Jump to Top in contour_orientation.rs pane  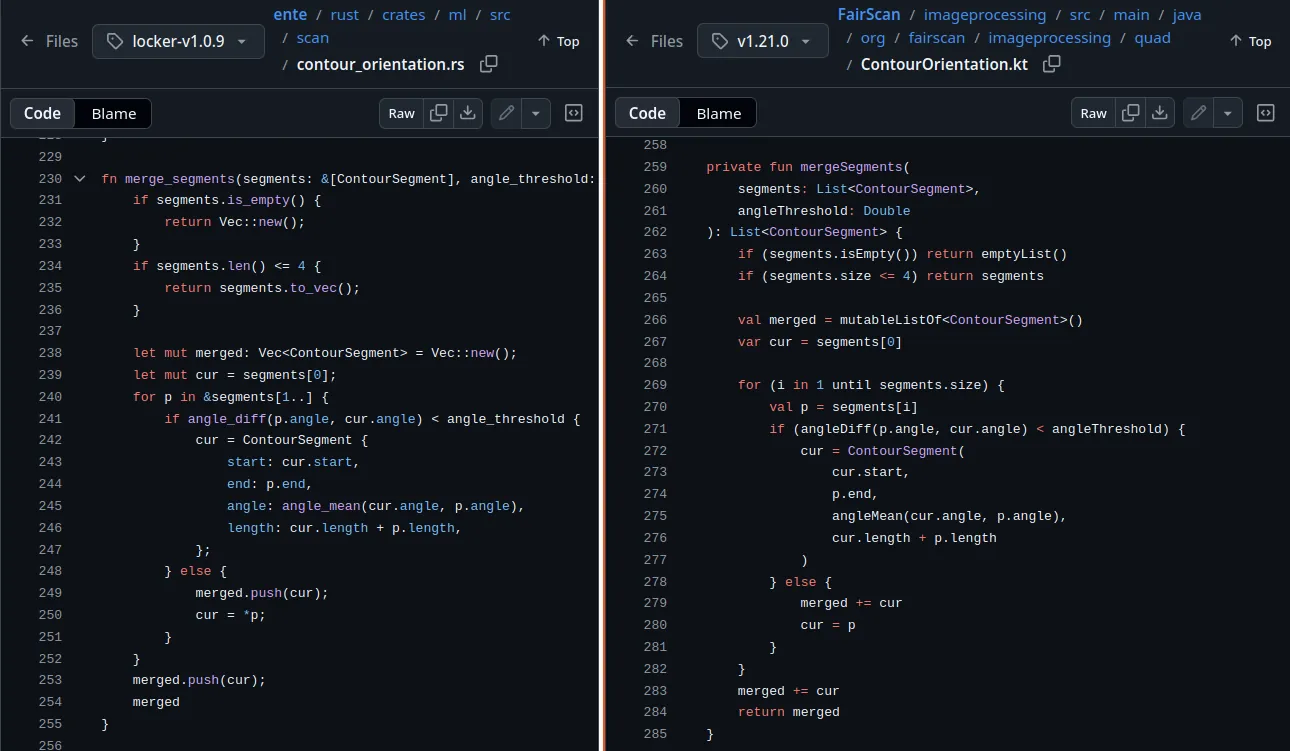coord(558,41)
